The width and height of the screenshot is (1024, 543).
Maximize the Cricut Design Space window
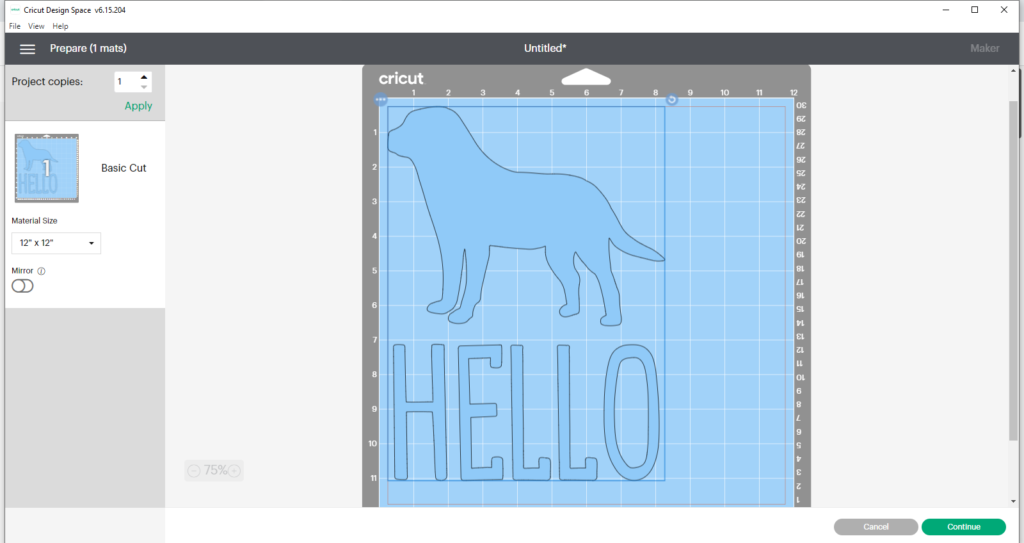pos(974,10)
